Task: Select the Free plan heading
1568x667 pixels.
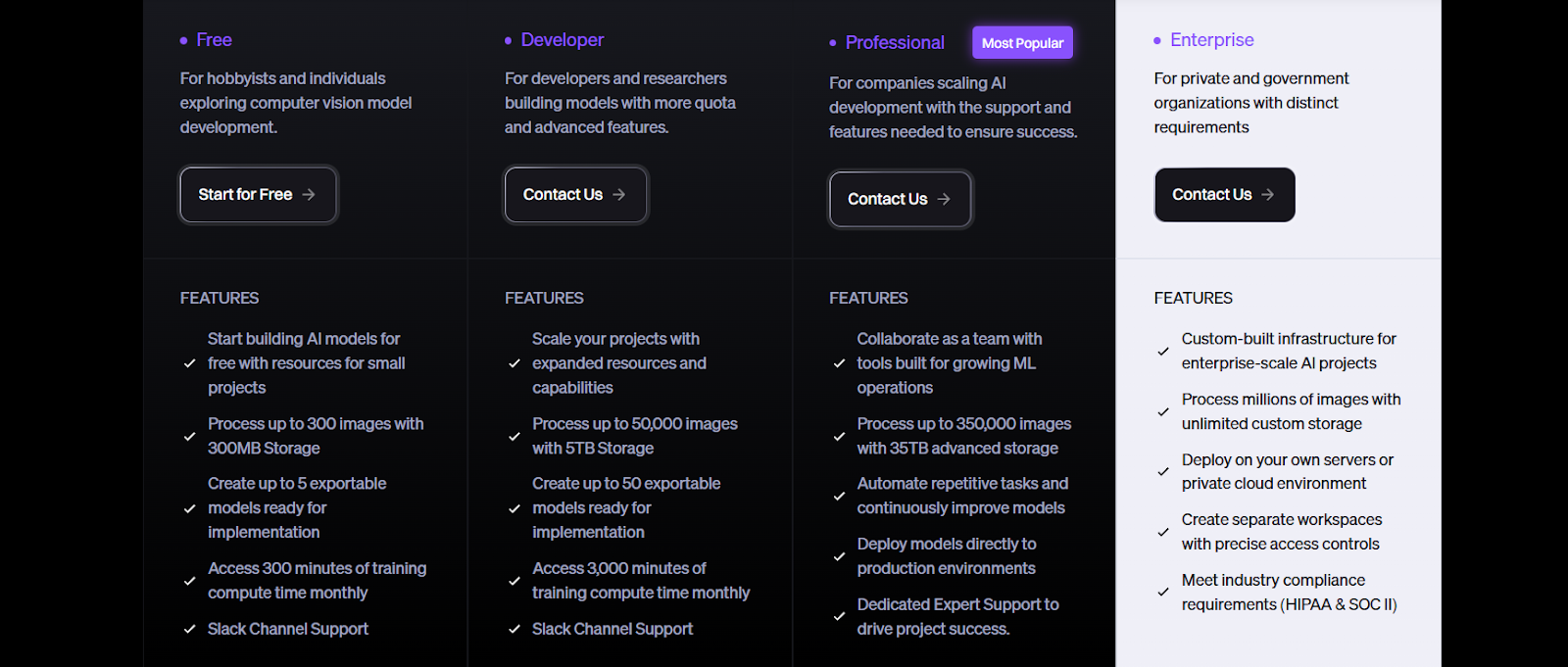Action: point(214,40)
